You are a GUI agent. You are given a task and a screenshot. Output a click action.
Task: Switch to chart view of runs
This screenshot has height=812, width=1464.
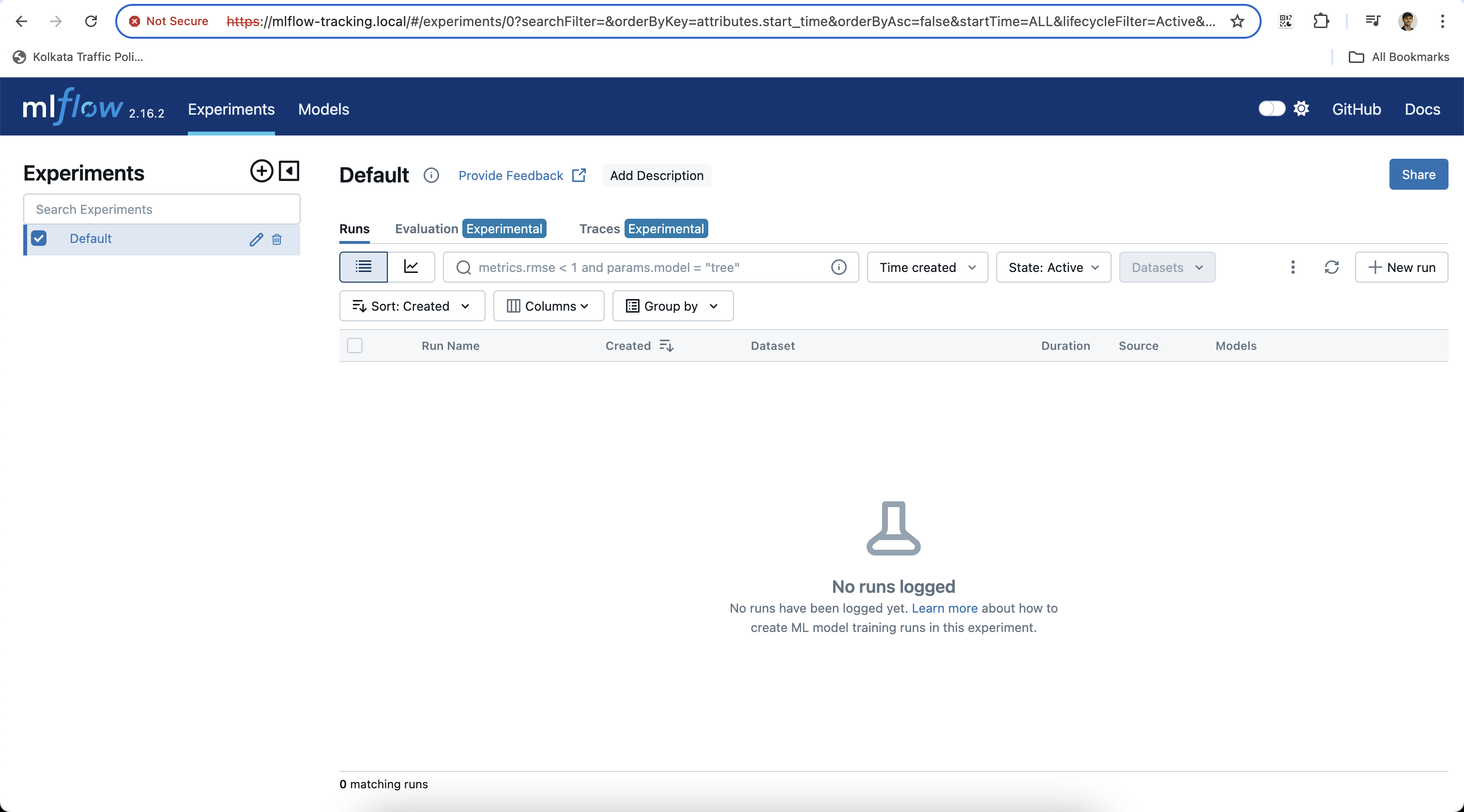point(411,267)
